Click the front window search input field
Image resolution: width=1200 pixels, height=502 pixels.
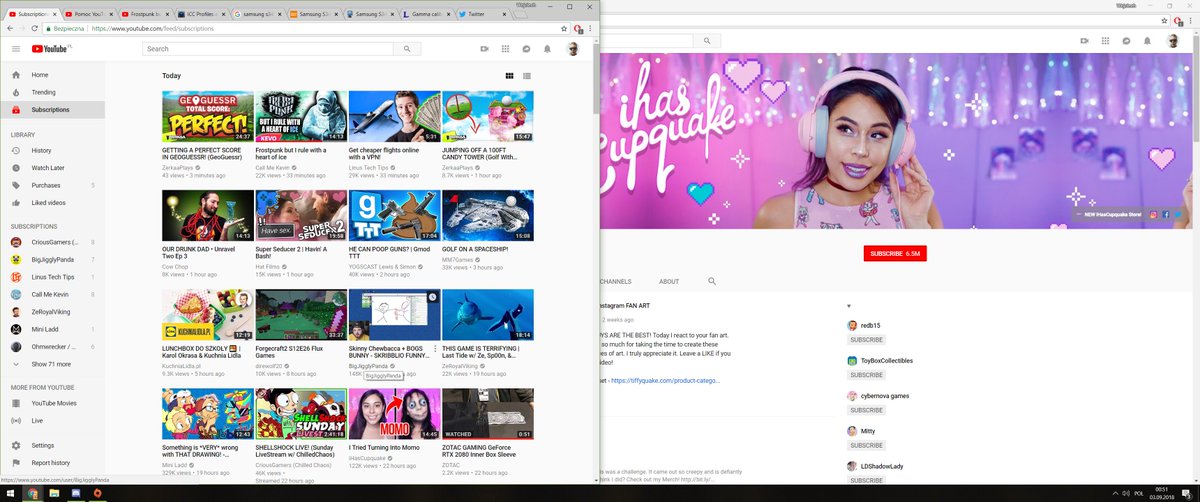click(x=267, y=48)
